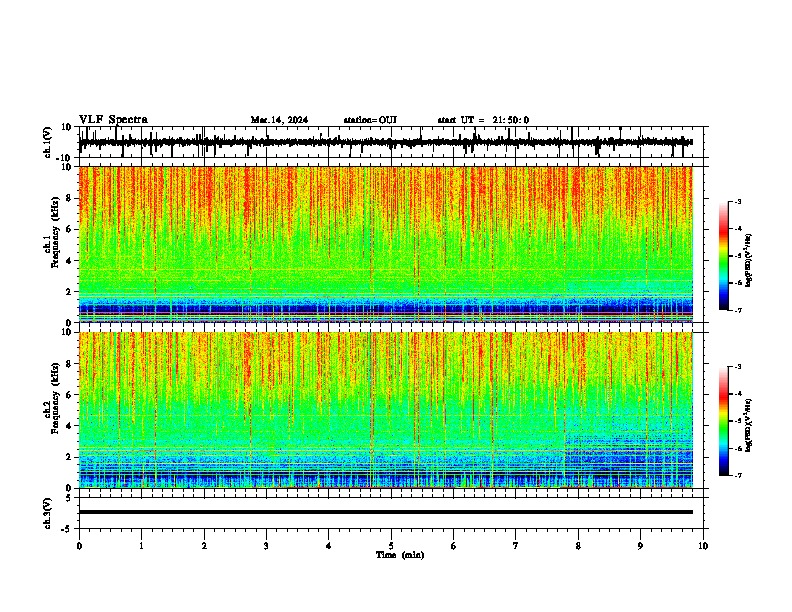This screenshot has height=612, width=792.
Task: Click the ch.3 flat voltage trace
Action: 386,512
